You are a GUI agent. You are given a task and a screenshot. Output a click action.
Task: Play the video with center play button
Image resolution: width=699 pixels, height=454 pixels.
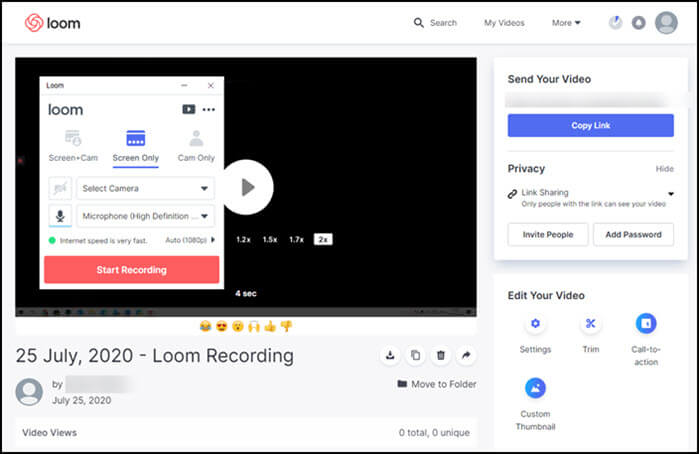[247, 187]
